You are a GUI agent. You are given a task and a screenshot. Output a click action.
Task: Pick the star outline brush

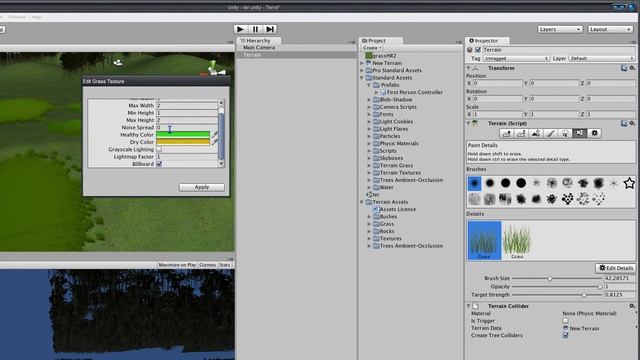tap(629, 183)
